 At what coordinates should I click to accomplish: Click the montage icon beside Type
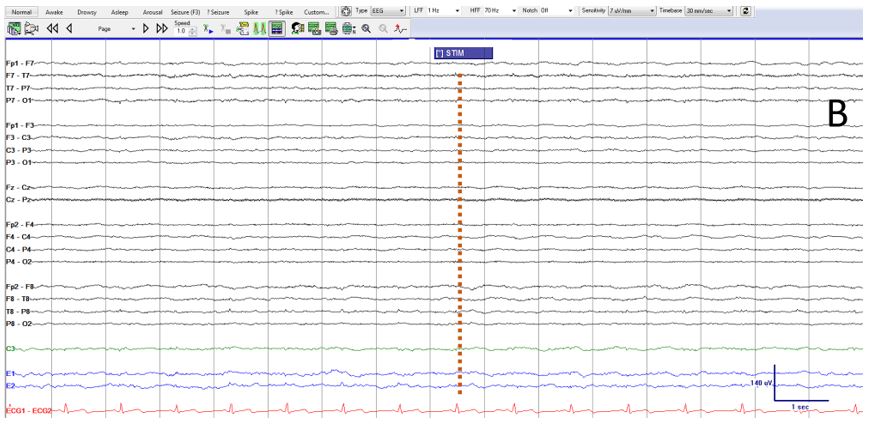pyautogui.click(x=346, y=11)
